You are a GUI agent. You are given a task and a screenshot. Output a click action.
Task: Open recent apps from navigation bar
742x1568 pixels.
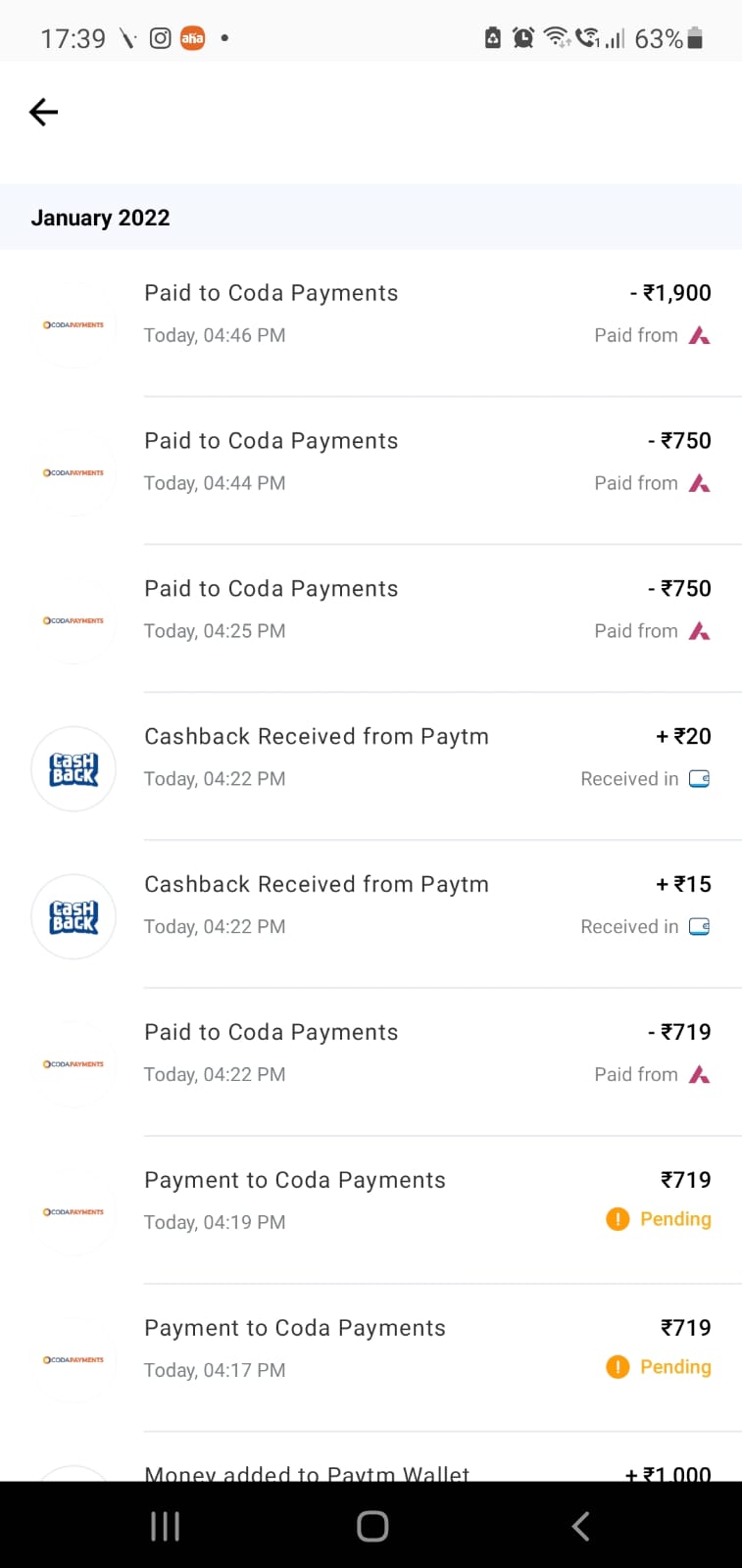165,1526
